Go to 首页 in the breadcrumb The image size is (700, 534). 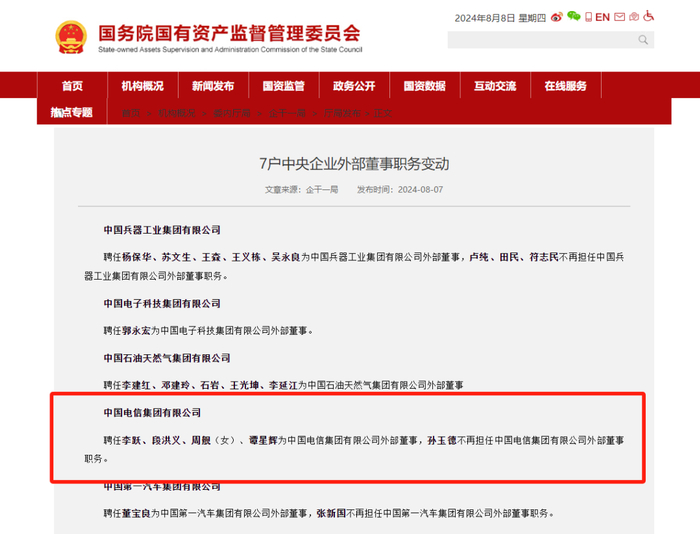point(131,113)
